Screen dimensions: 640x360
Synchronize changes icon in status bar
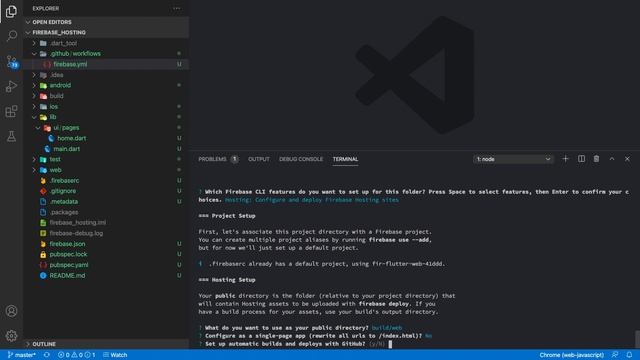(47, 355)
